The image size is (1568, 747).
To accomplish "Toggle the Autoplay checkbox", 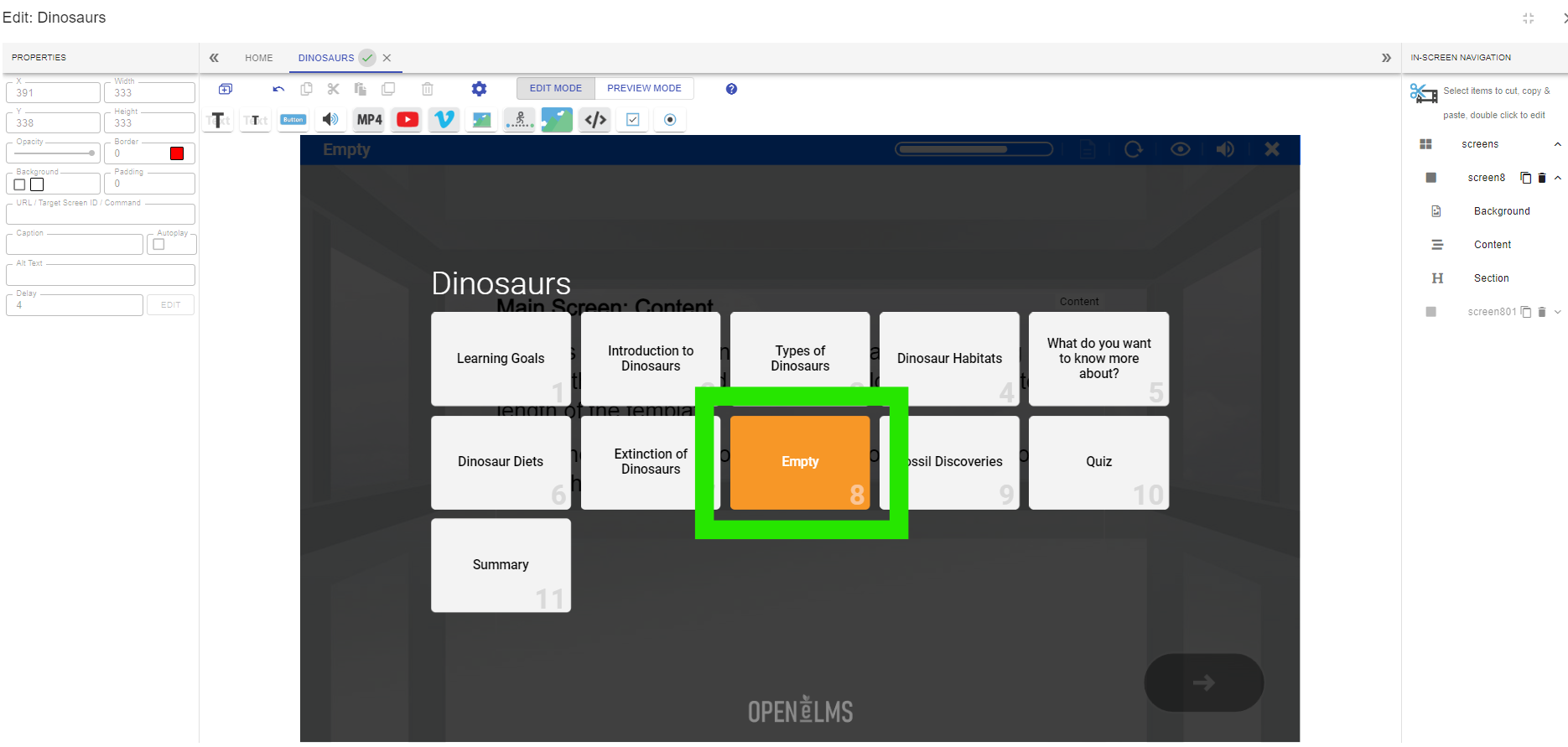I will pos(158,245).
